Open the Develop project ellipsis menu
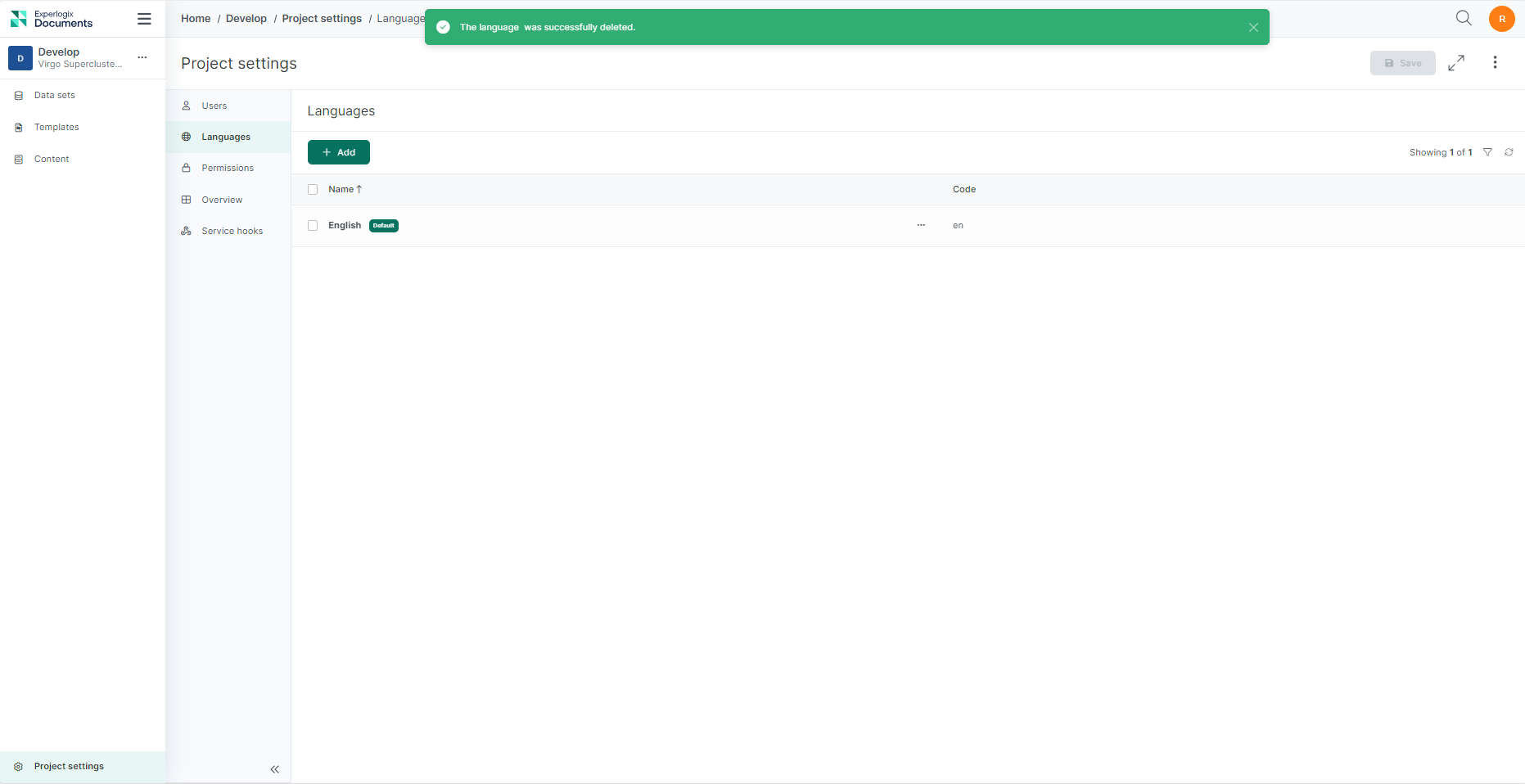 click(x=142, y=57)
